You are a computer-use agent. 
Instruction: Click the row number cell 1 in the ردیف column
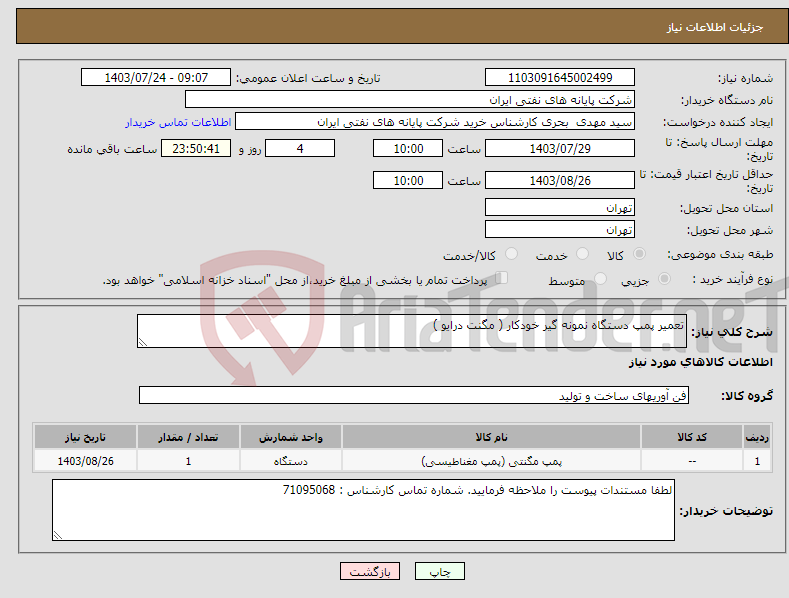(757, 461)
